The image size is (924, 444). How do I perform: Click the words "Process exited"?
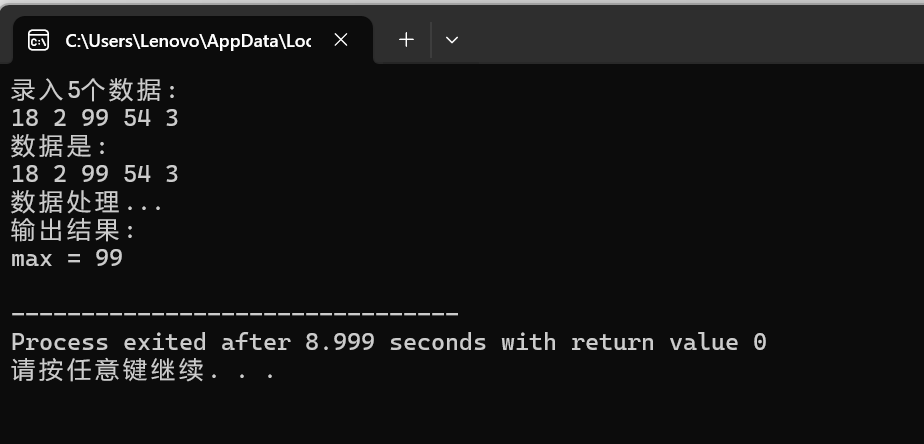pyautogui.click(x=108, y=343)
